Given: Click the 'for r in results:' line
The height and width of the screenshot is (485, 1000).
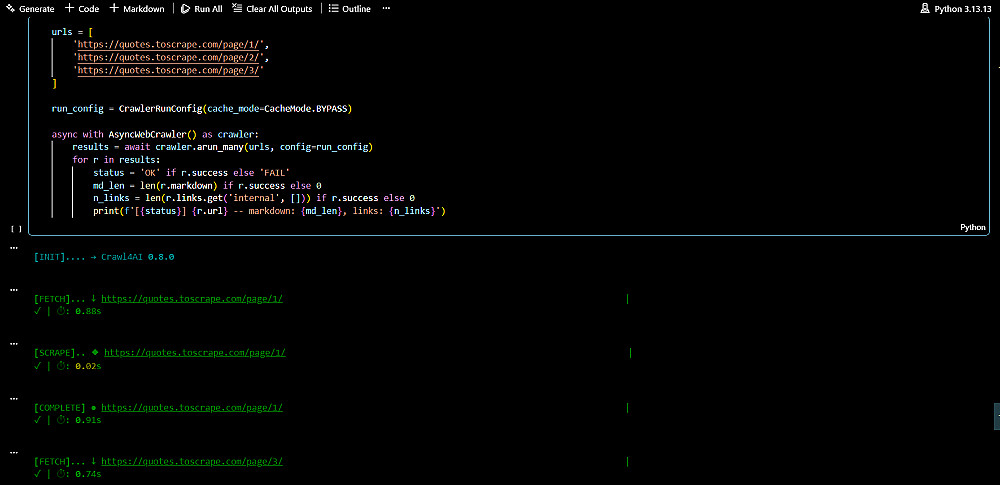Looking at the screenshot, I should [x=116, y=160].
